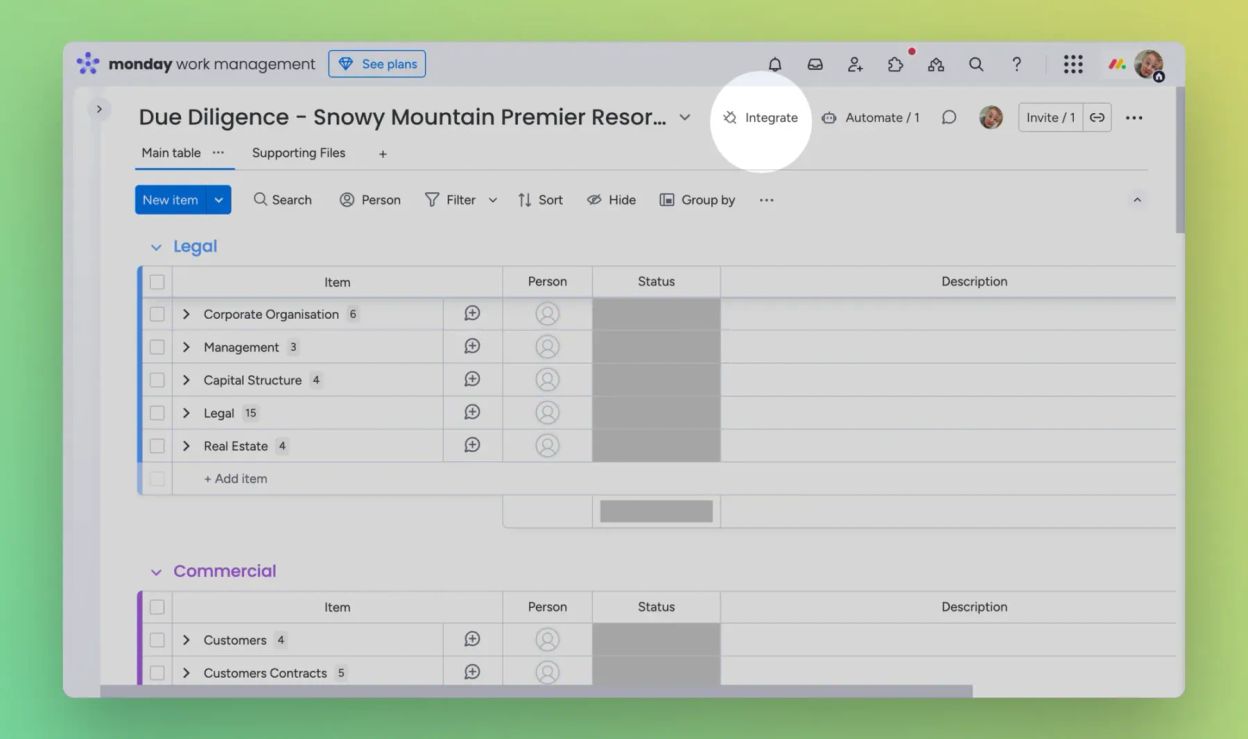
Task: Click the workspace structure icon
Action: coord(936,63)
